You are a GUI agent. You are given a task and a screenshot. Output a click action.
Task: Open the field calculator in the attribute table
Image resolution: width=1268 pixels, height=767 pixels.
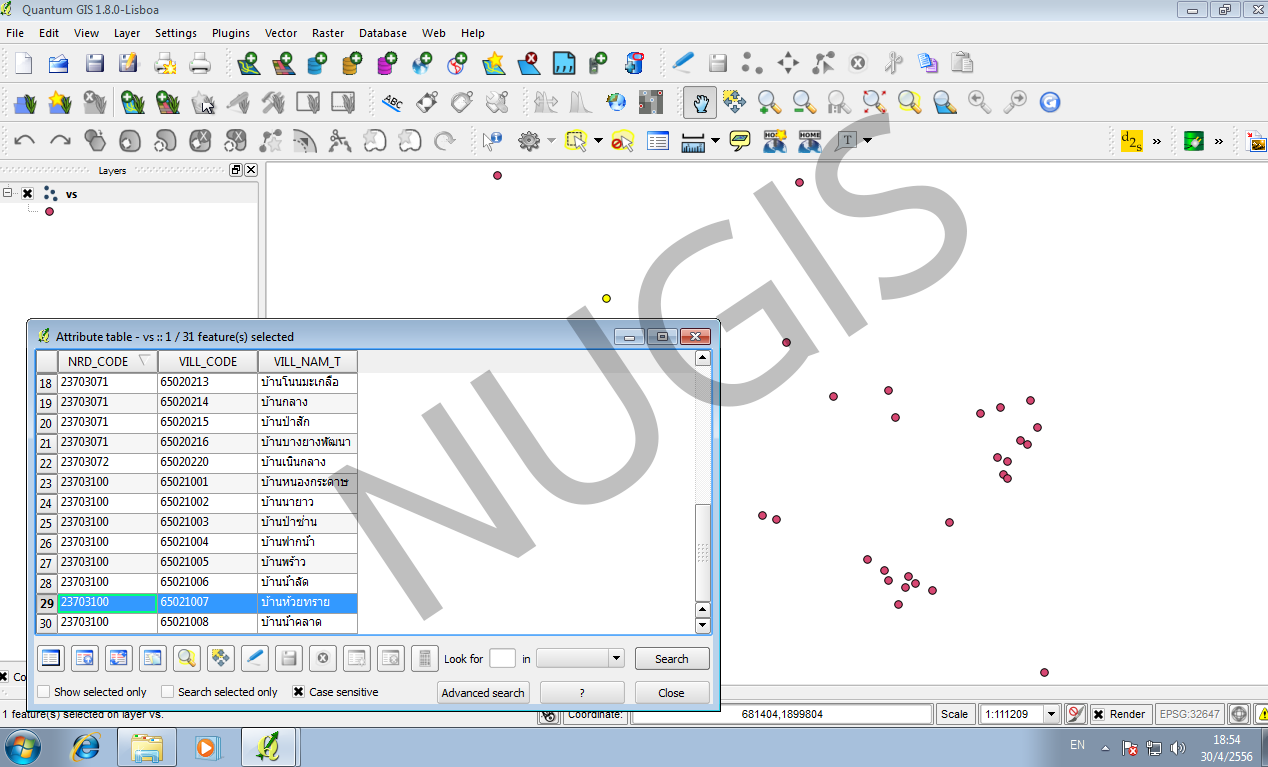[425, 658]
